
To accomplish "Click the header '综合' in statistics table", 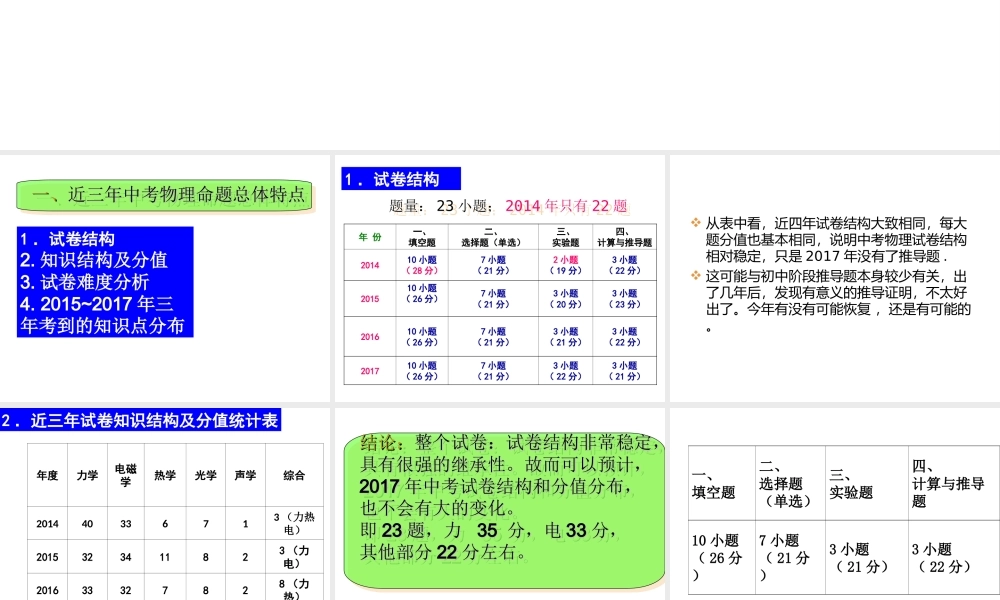I will pyautogui.click(x=294, y=476).
